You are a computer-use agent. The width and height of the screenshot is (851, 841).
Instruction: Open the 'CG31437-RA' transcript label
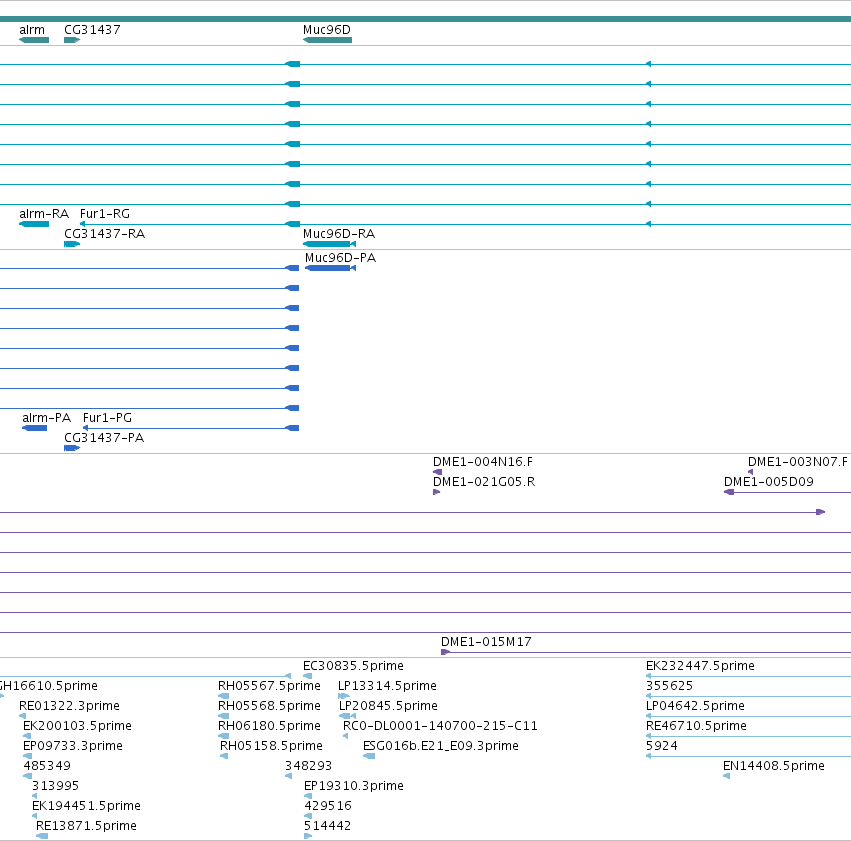[x=105, y=234]
